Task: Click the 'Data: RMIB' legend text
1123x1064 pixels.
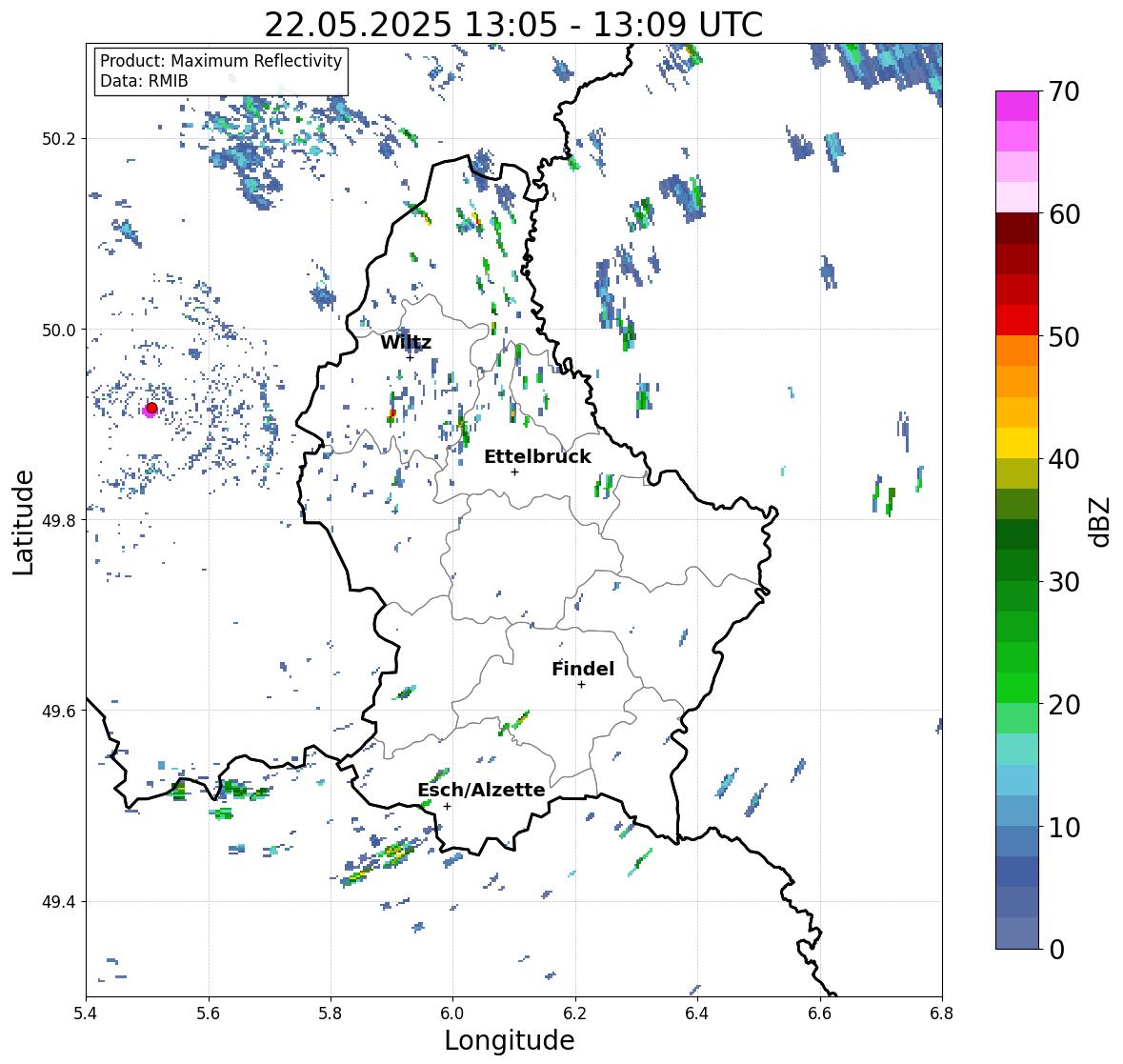Action: (x=144, y=81)
